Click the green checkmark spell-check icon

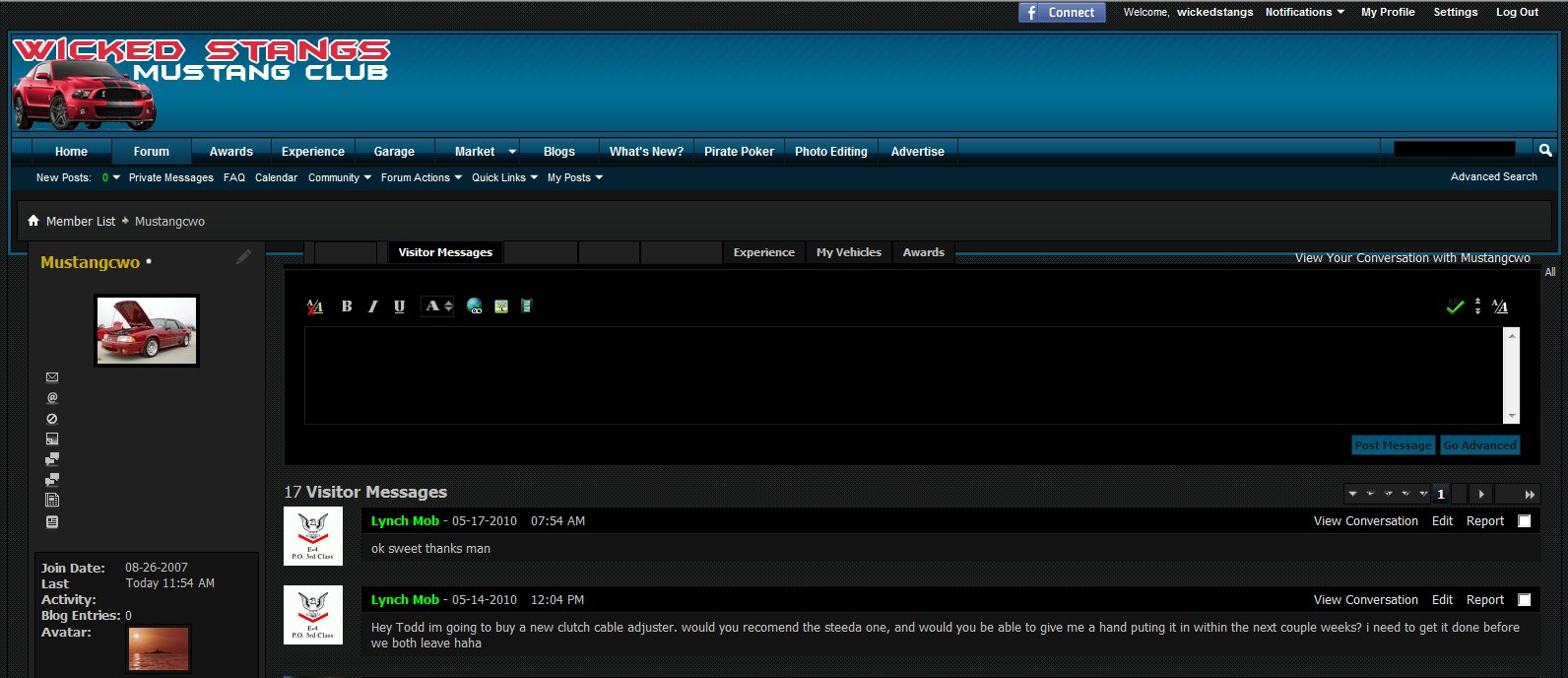click(1455, 307)
